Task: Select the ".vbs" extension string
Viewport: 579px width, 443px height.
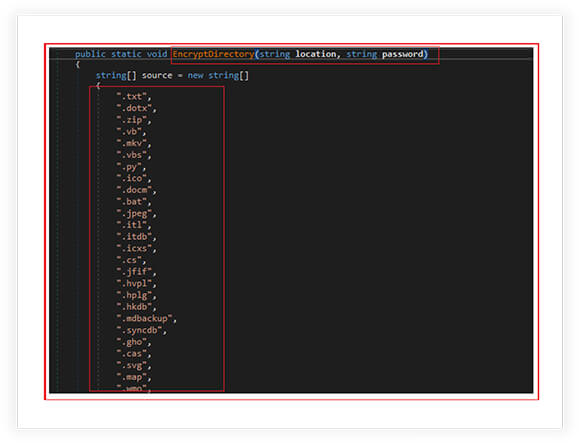Action: click(132, 155)
